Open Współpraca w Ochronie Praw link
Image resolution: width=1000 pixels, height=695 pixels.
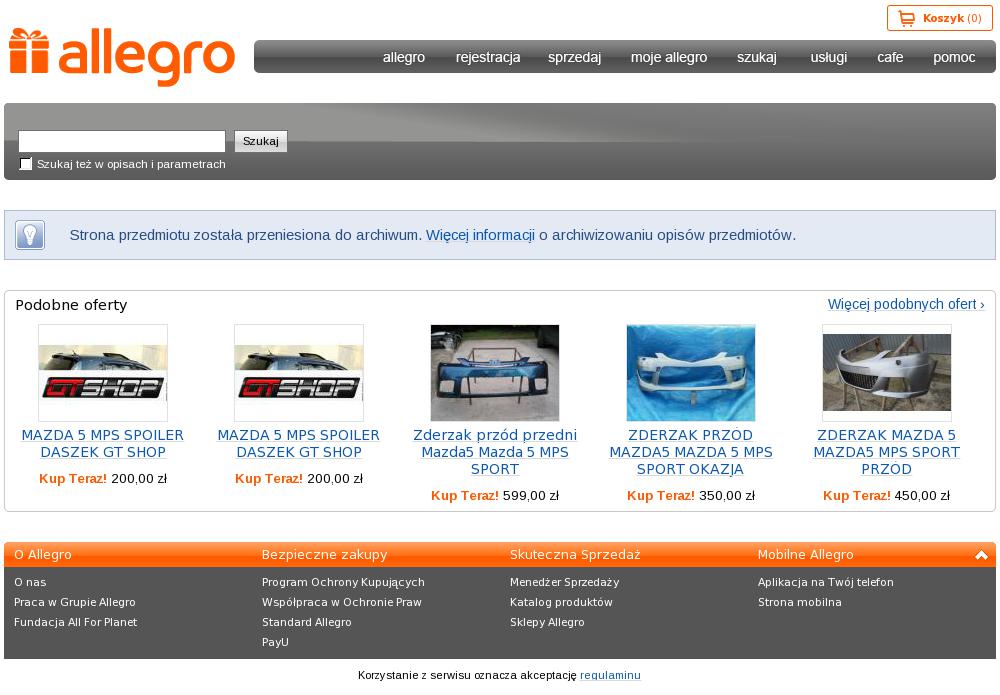(342, 602)
